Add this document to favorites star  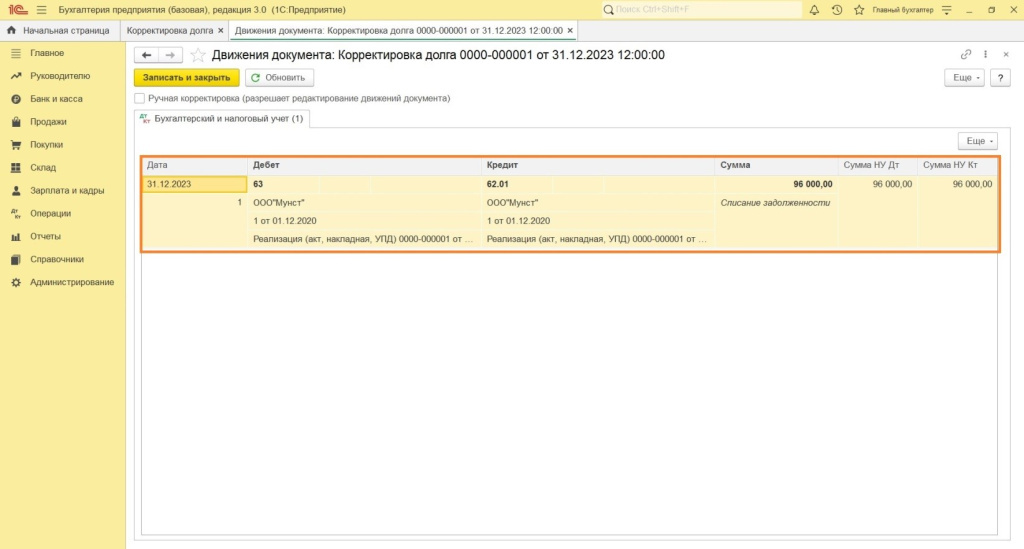pos(198,55)
